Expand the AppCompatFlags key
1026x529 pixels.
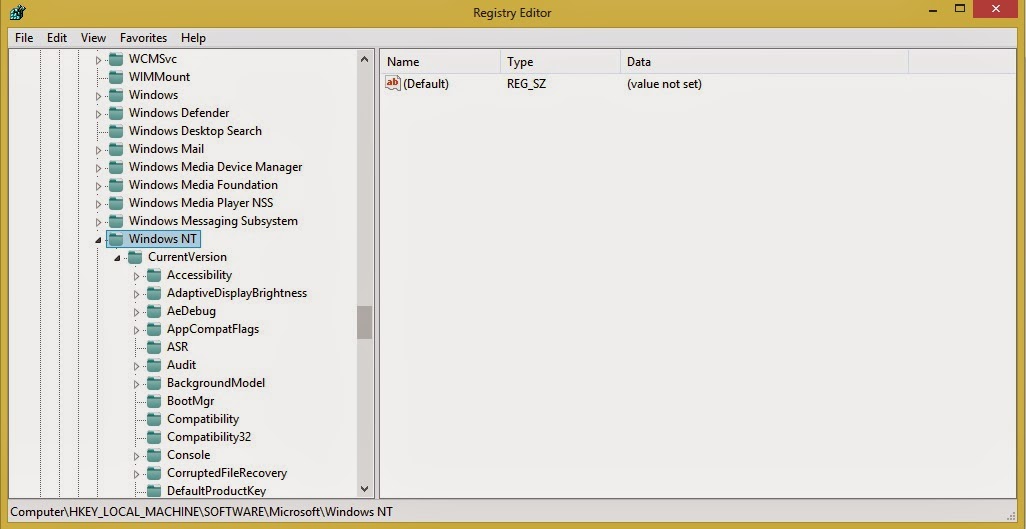tap(137, 330)
